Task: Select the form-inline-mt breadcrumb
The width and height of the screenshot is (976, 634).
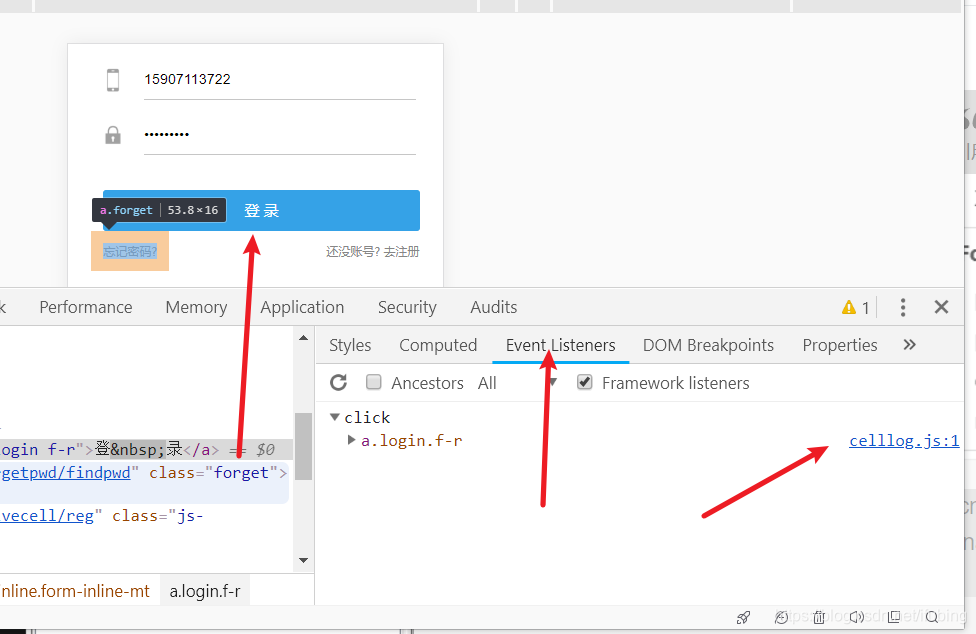Action: pos(75,591)
